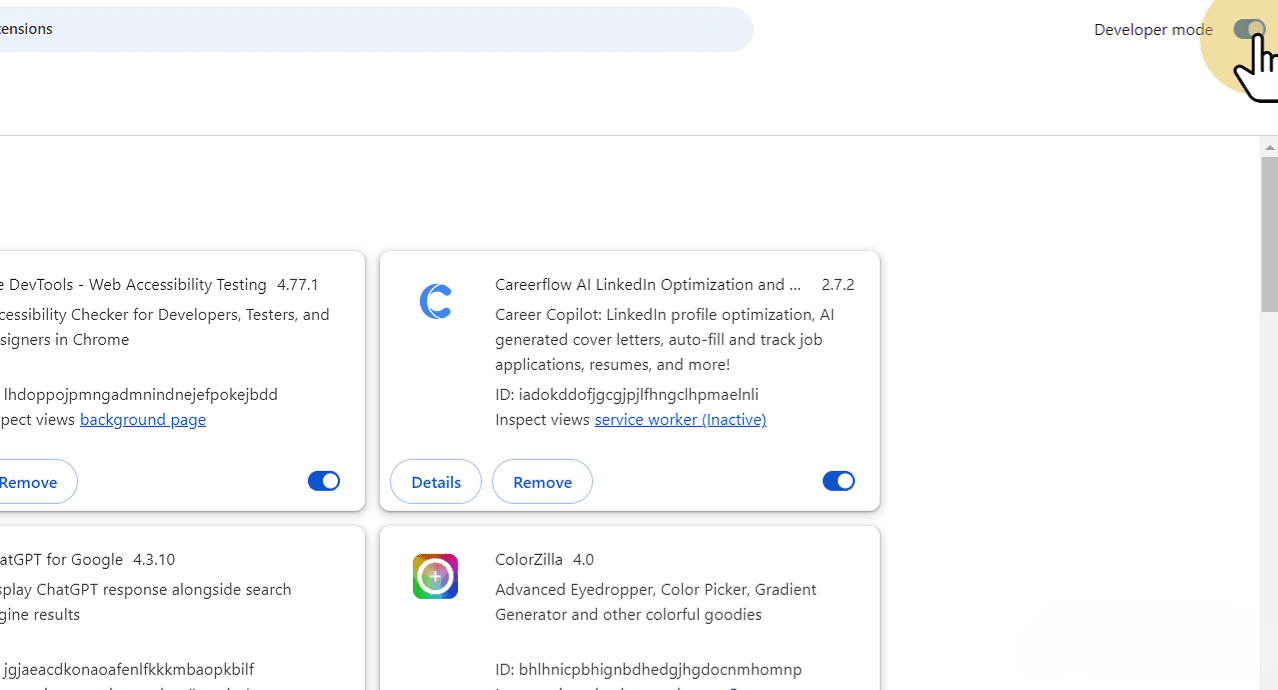1278x690 pixels.
Task: Click ChatGPT for Google version 4.3.10
Action: 154,559
